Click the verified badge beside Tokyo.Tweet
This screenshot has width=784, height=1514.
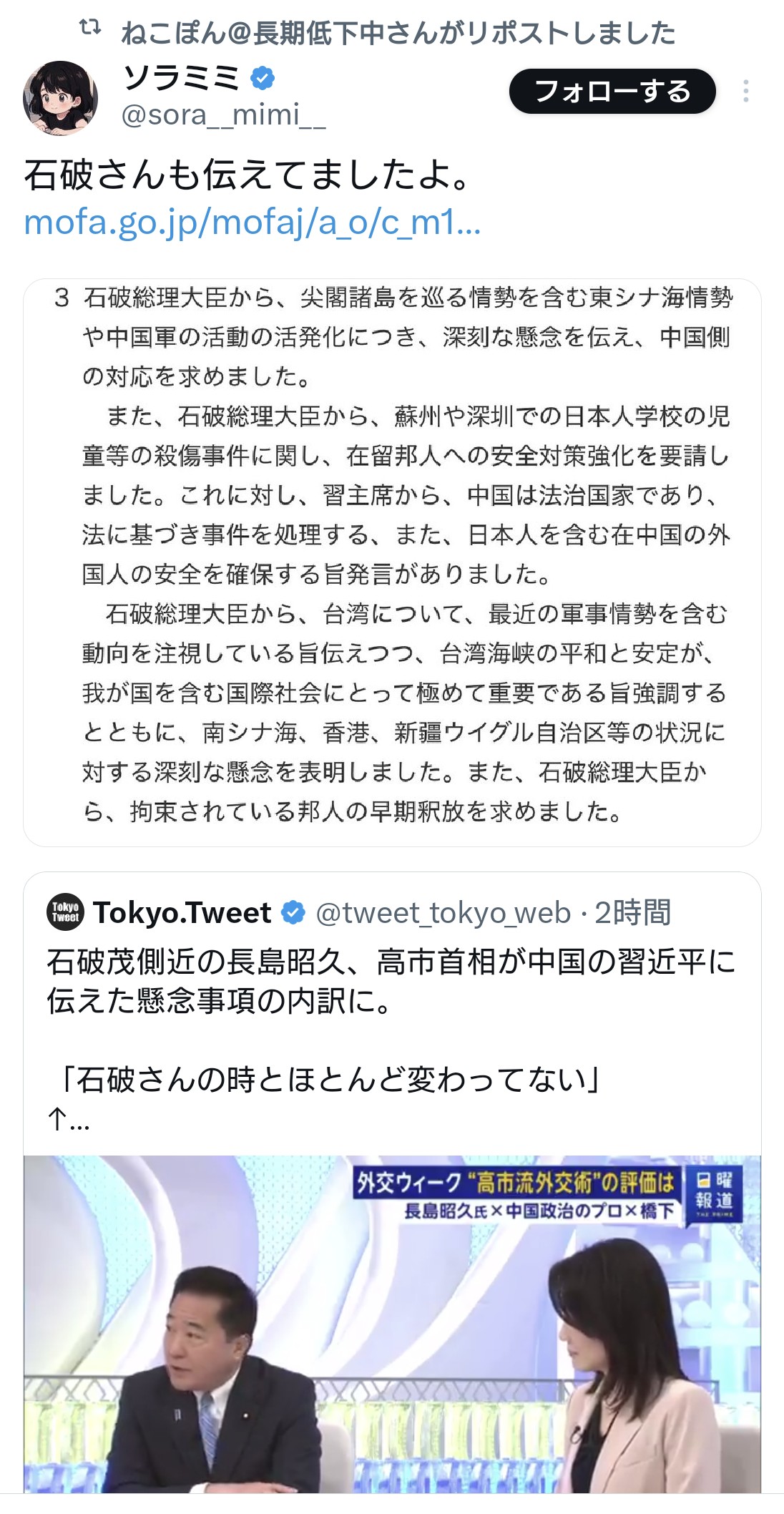293,913
